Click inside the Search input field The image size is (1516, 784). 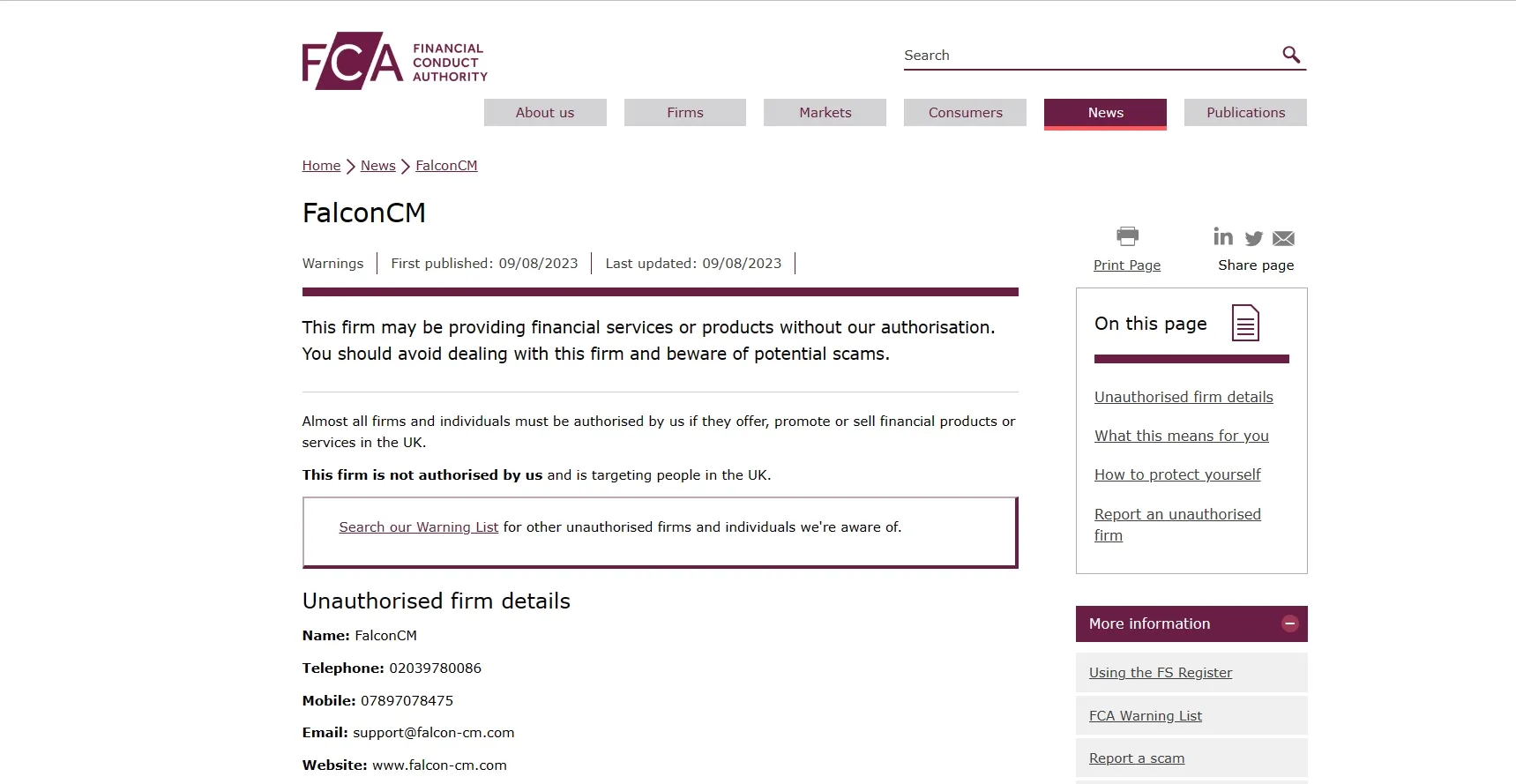(x=1090, y=56)
